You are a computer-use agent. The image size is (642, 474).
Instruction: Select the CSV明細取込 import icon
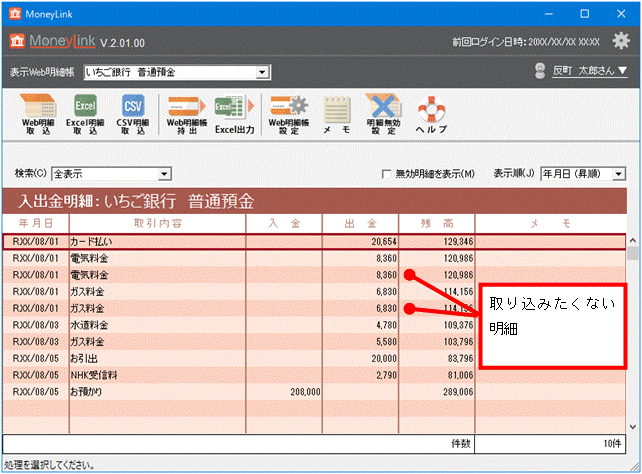(133, 114)
